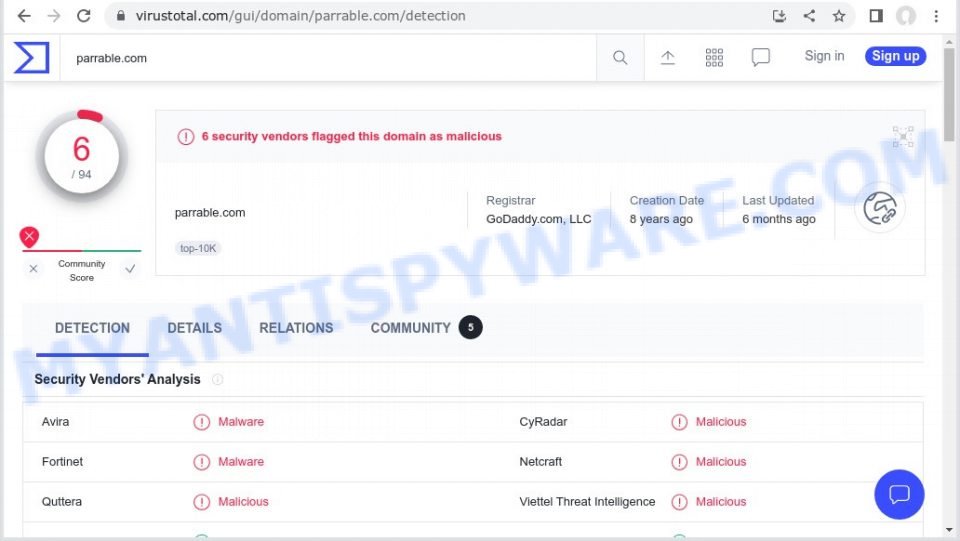
Task: Click the red alert icon beside flagged message
Action: click(x=186, y=136)
